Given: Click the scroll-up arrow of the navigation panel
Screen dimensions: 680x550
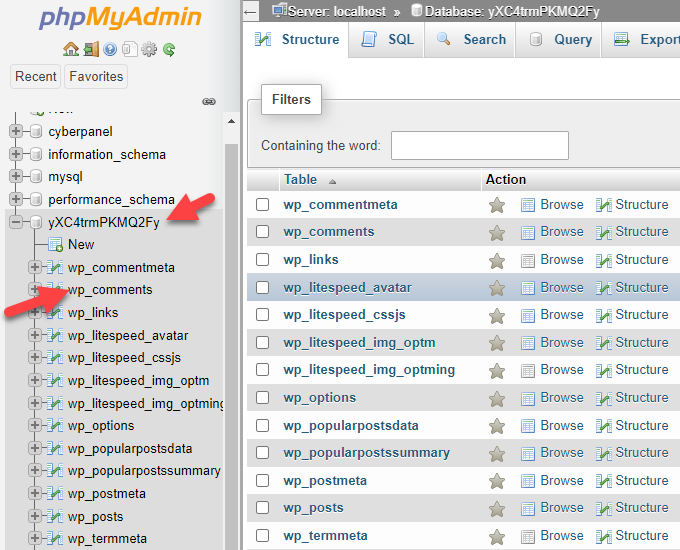Looking at the screenshot, I should point(232,121).
